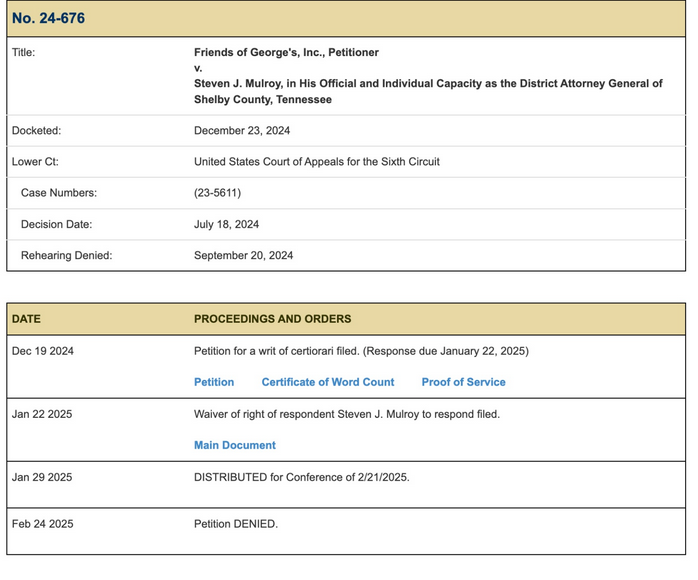Select the Friends of George's, Inc., Petitioner text
Screen dimensions: 698x580
click(x=286, y=53)
